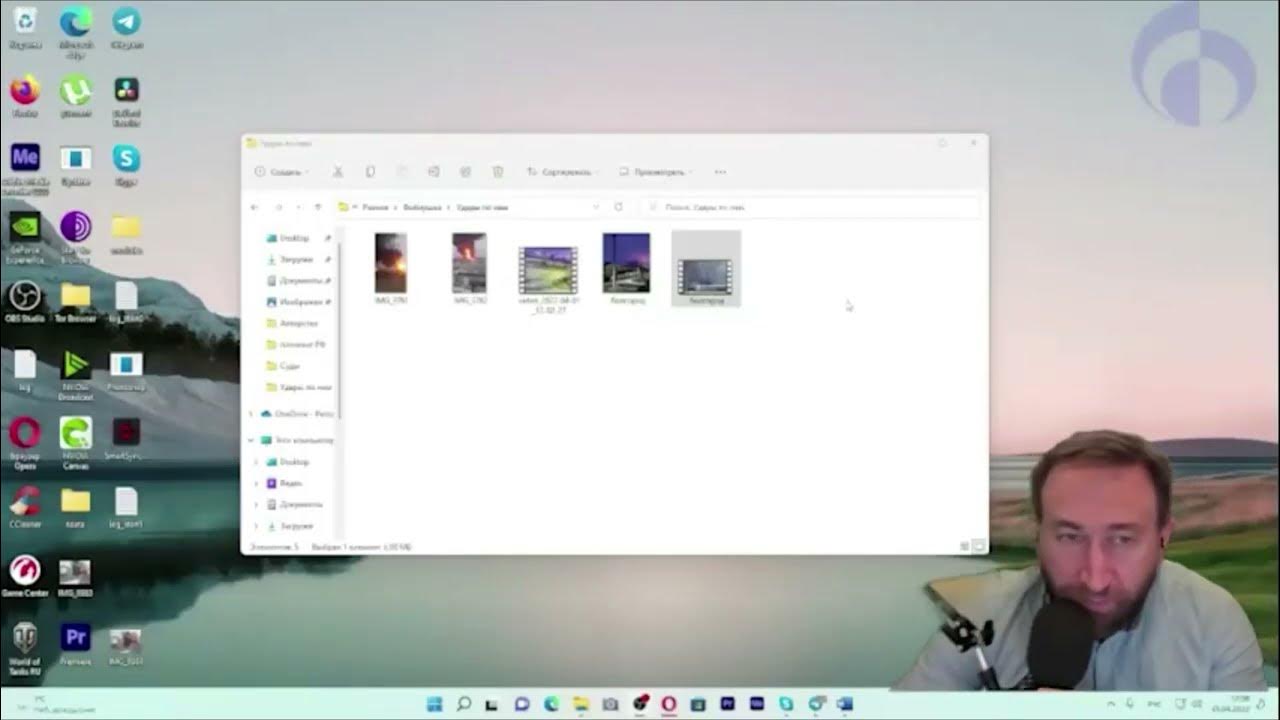Open the Skype desktop shortcut
Image resolution: width=1280 pixels, height=720 pixels.
pyautogui.click(x=126, y=164)
